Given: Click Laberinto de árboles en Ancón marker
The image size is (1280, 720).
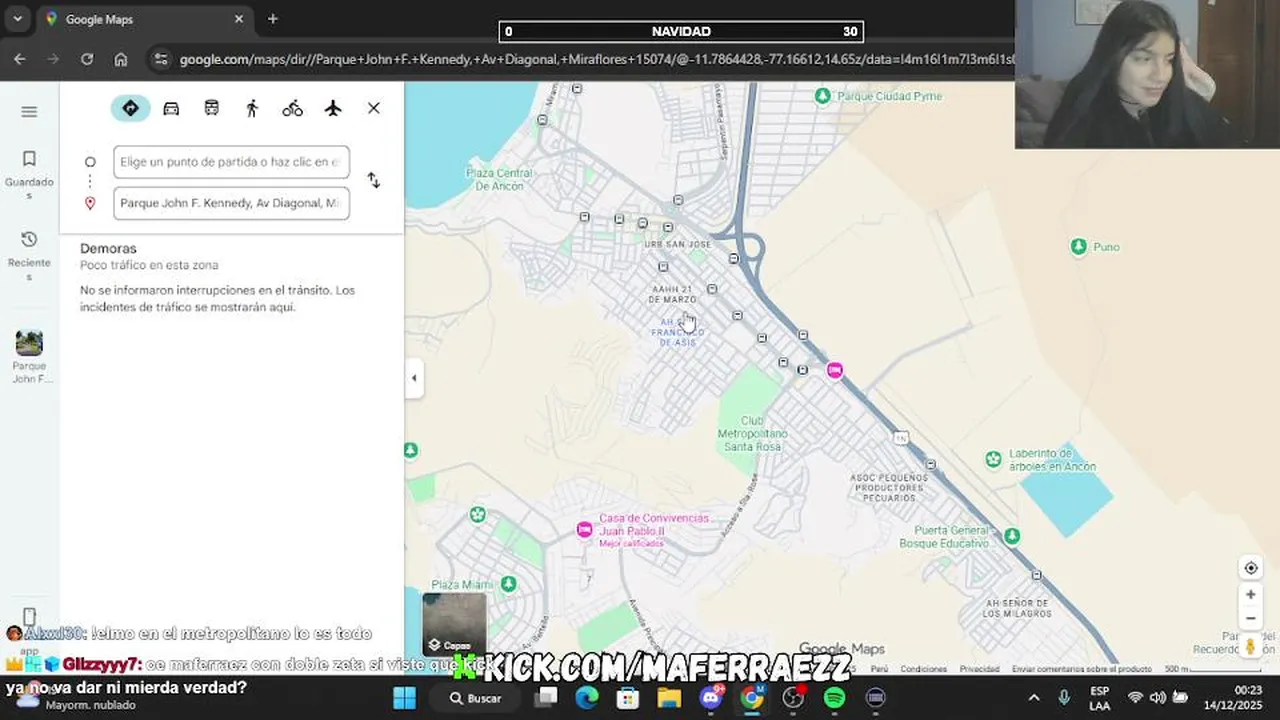Looking at the screenshot, I should [x=993, y=459].
